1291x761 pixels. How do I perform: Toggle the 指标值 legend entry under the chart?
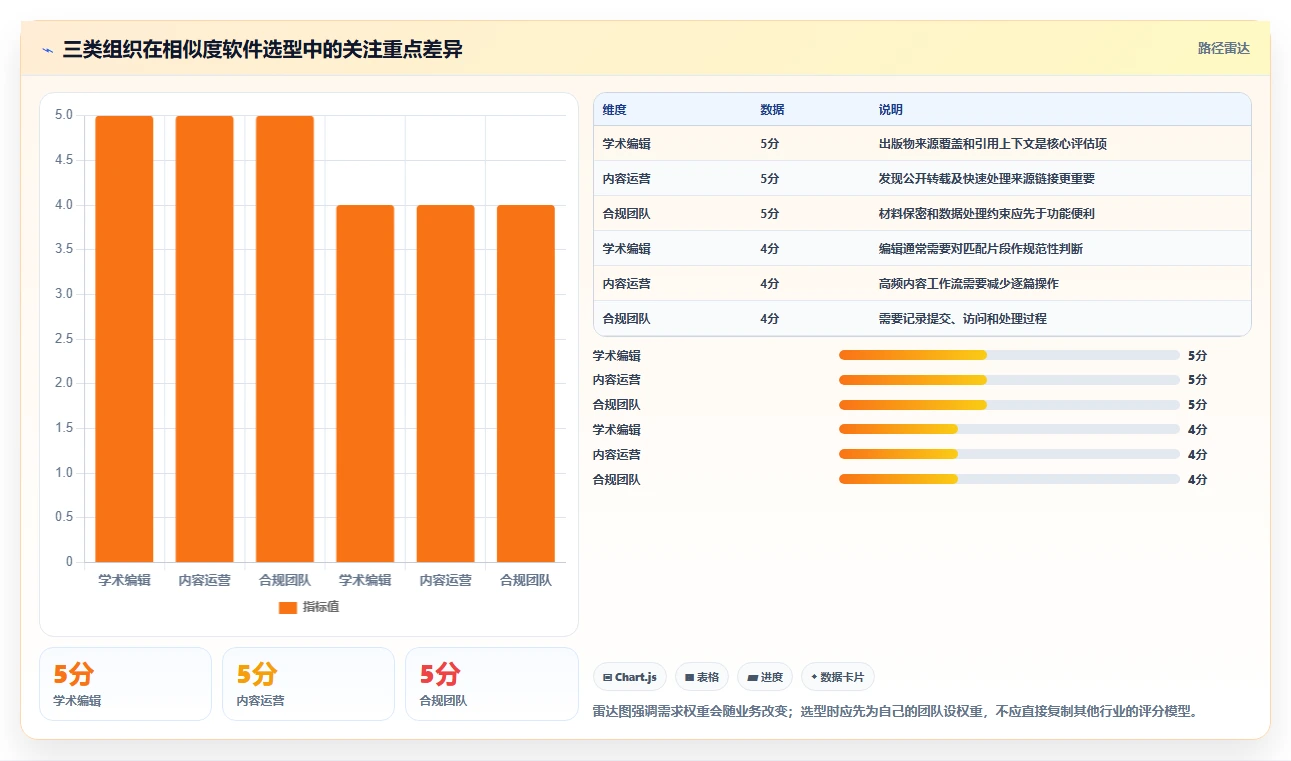point(308,607)
